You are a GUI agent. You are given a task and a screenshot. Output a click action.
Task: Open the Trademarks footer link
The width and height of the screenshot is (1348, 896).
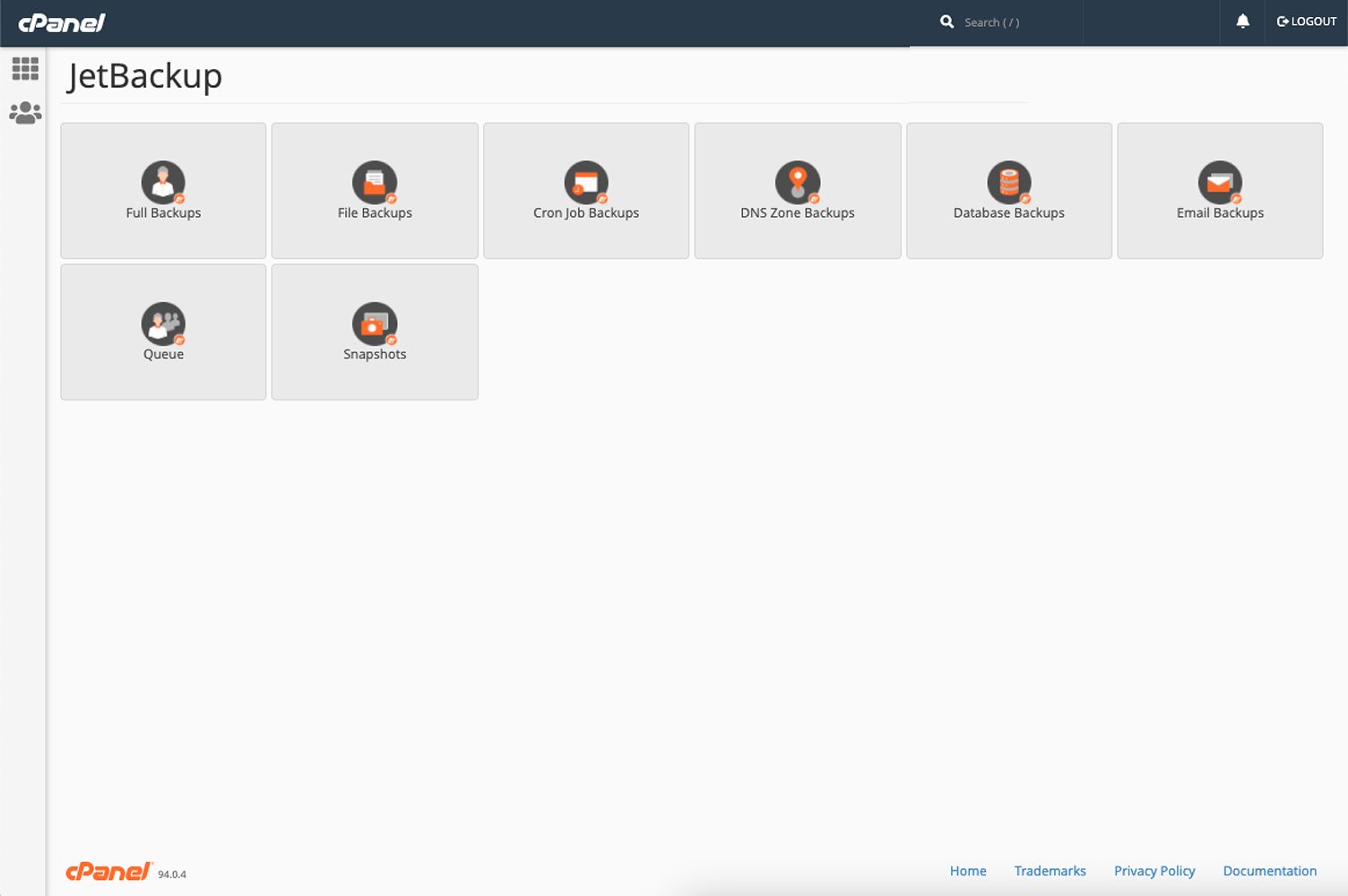click(1050, 871)
